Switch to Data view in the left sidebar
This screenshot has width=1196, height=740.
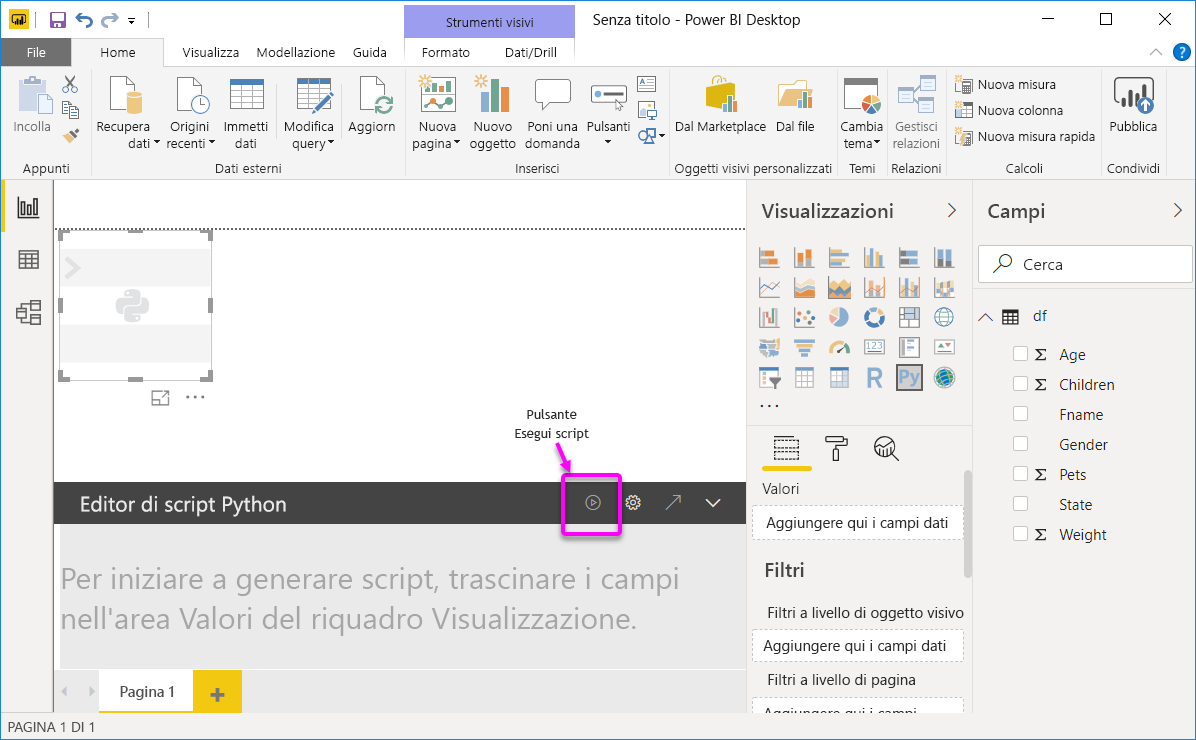tap(28, 259)
